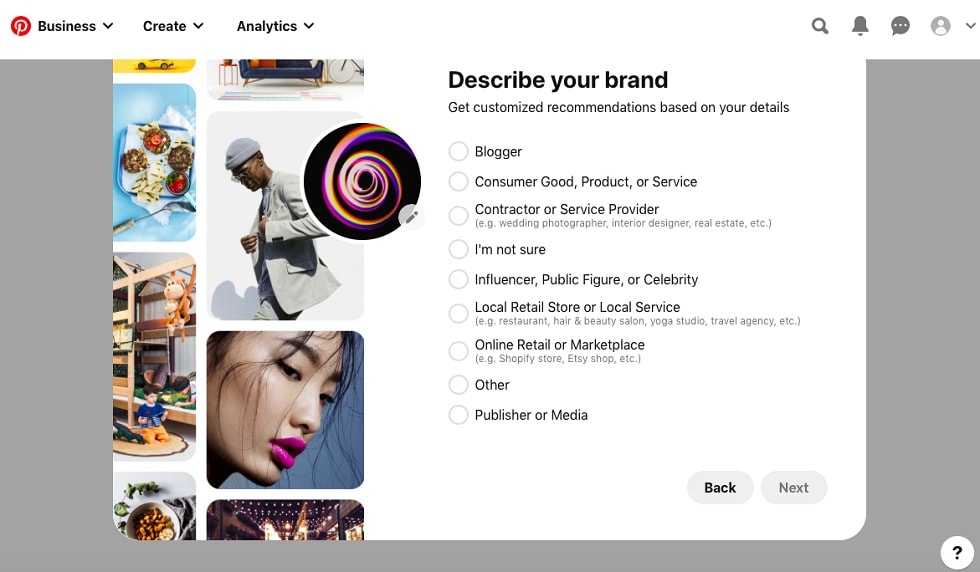
Task: Open the notifications bell icon
Action: tap(860, 26)
